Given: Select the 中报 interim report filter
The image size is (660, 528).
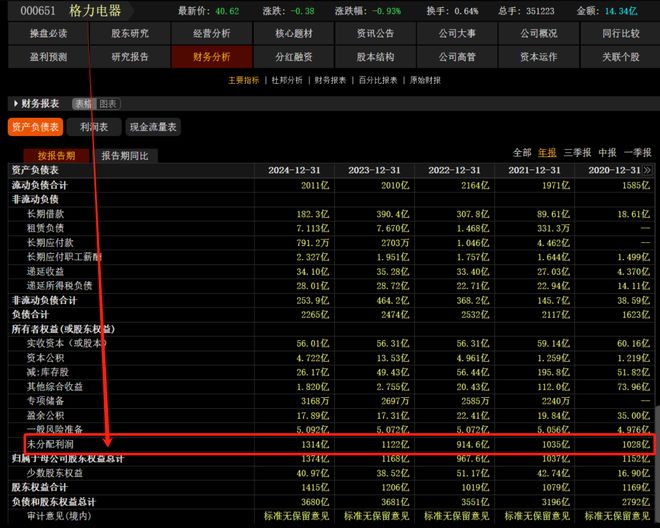Looking at the screenshot, I should (607, 153).
